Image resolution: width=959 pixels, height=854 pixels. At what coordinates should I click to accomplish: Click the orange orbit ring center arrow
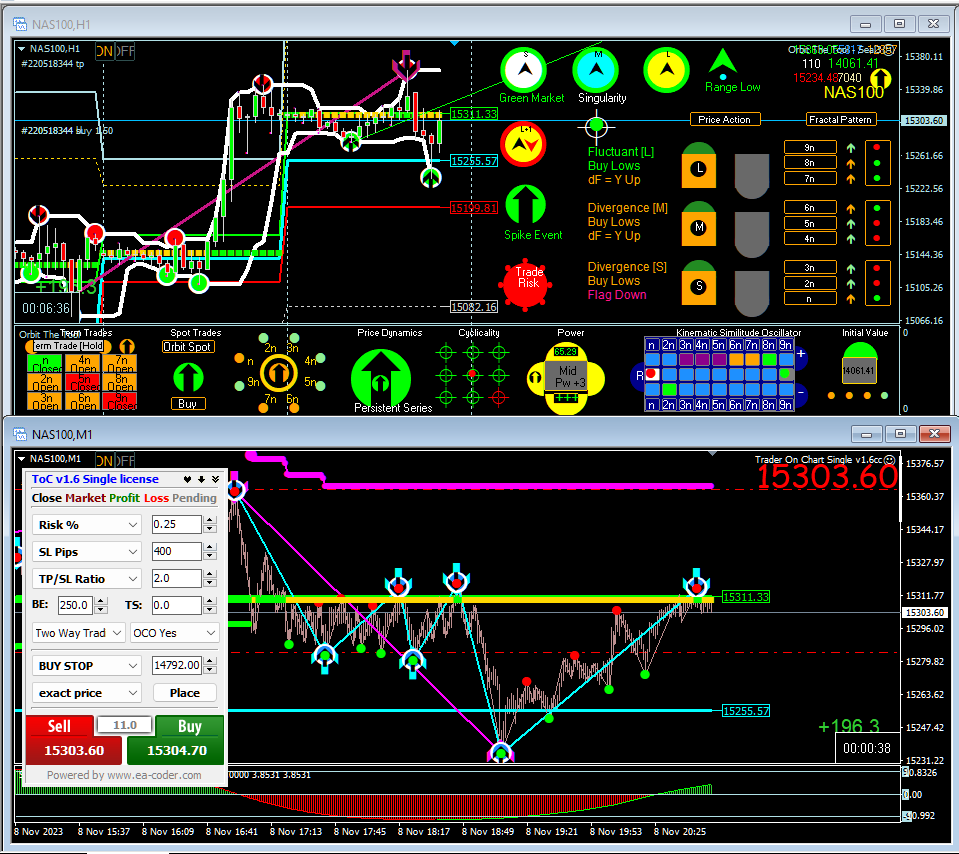click(279, 373)
